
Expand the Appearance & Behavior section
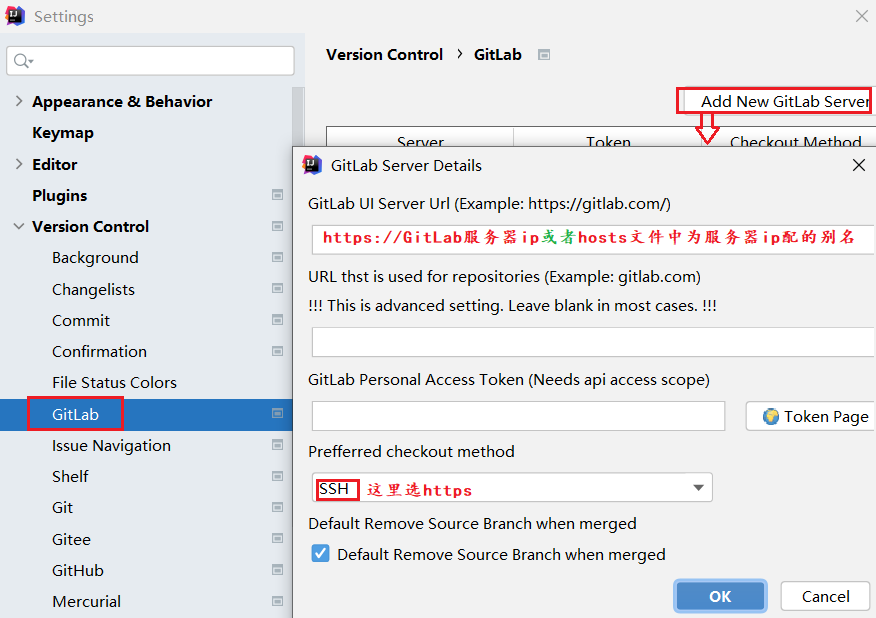click(19, 102)
